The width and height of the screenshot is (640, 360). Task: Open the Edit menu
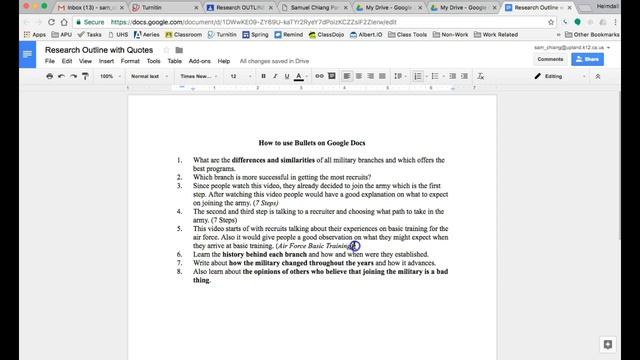pos(67,61)
